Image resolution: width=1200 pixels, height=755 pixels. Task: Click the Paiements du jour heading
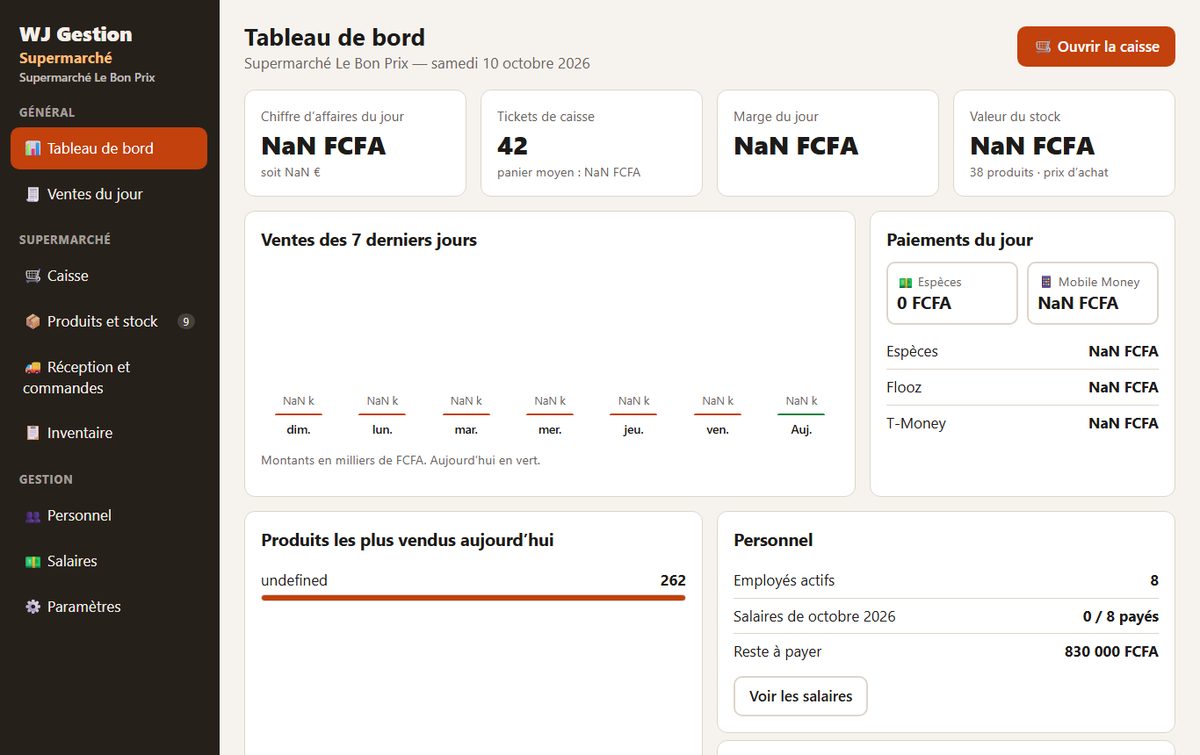[960, 240]
